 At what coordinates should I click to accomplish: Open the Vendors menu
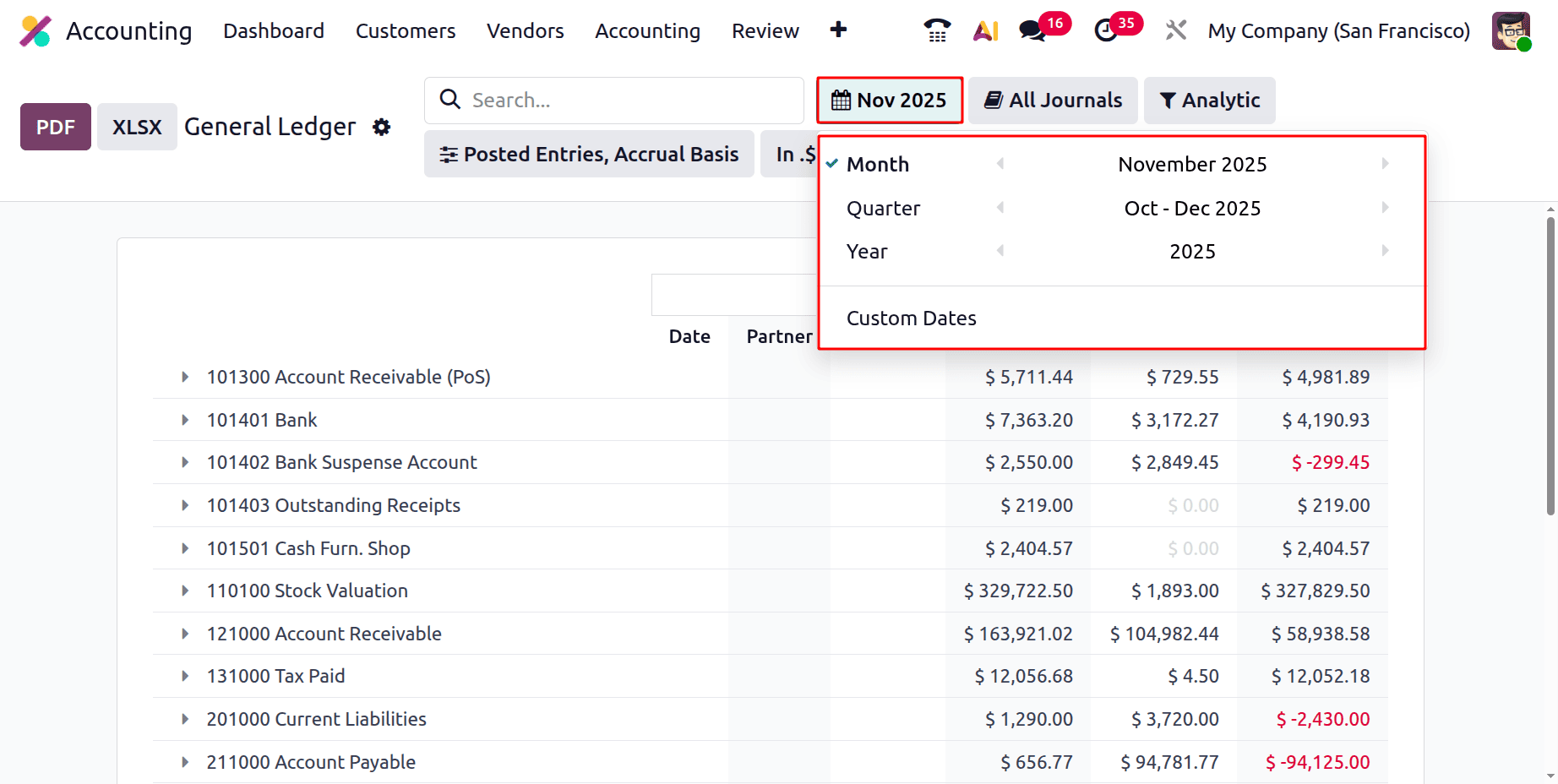[526, 31]
